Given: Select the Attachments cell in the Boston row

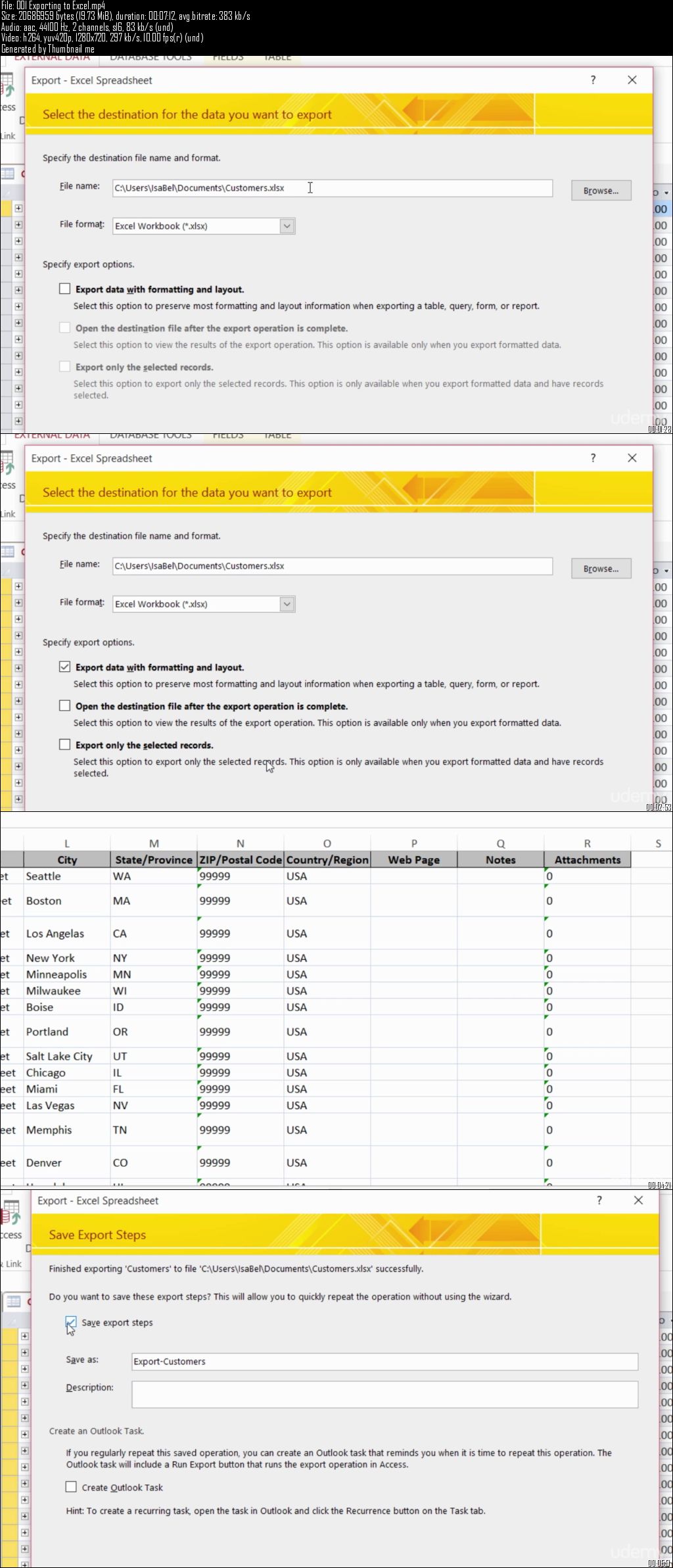Looking at the screenshot, I should click(x=588, y=901).
